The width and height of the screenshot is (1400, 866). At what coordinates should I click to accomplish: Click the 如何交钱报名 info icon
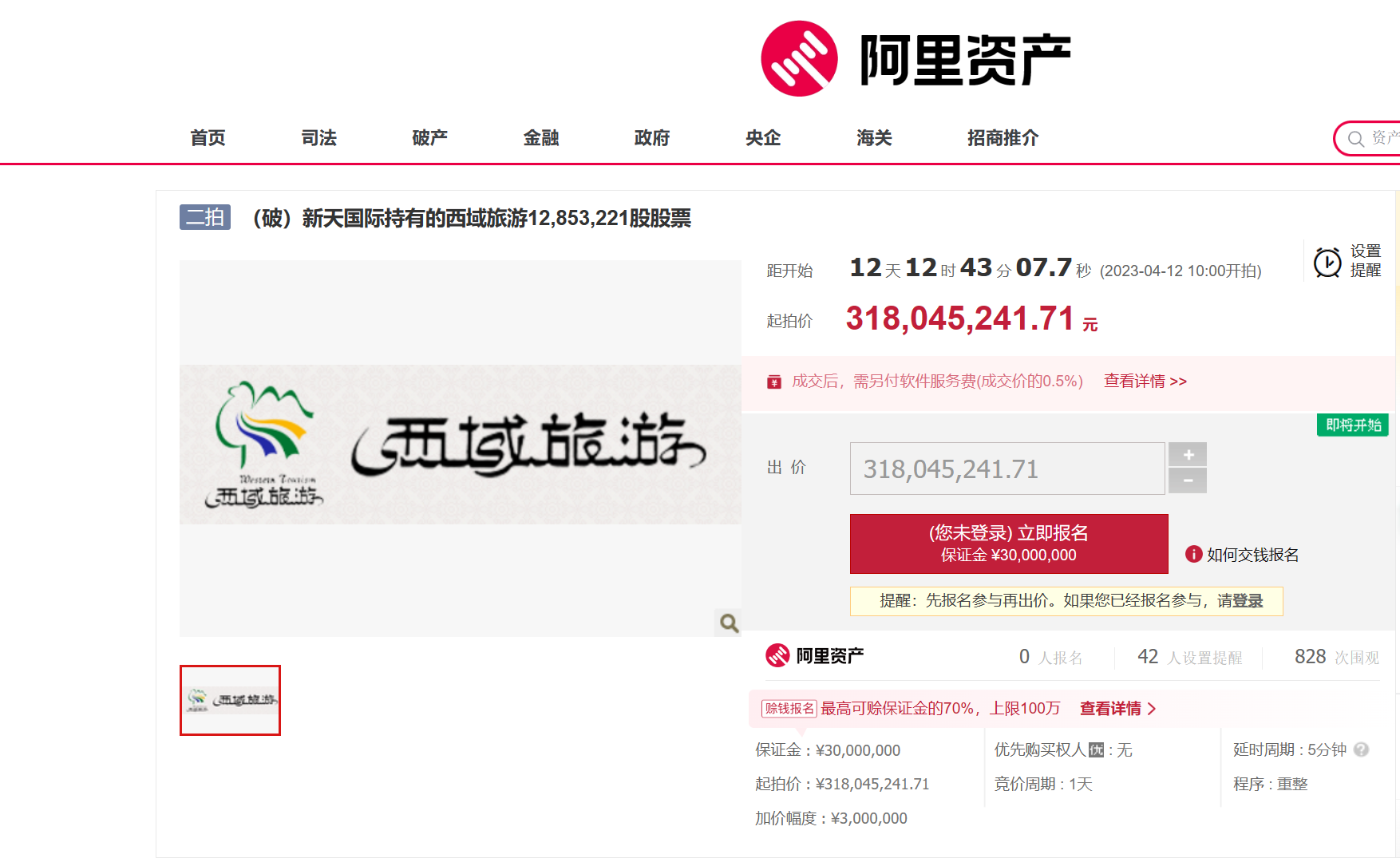click(x=1192, y=554)
